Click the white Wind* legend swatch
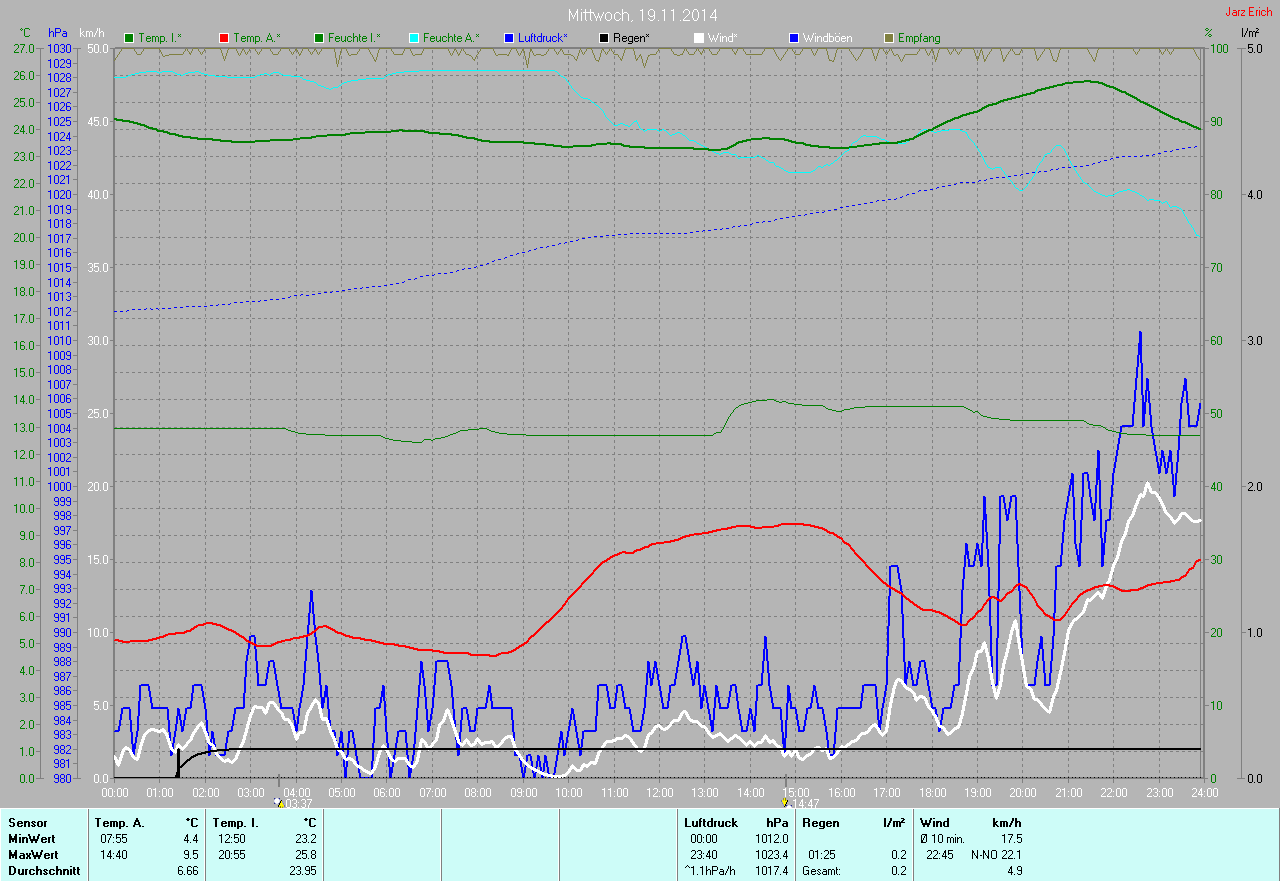Image resolution: width=1280 pixels, height=881 pixels. [699, 38]
